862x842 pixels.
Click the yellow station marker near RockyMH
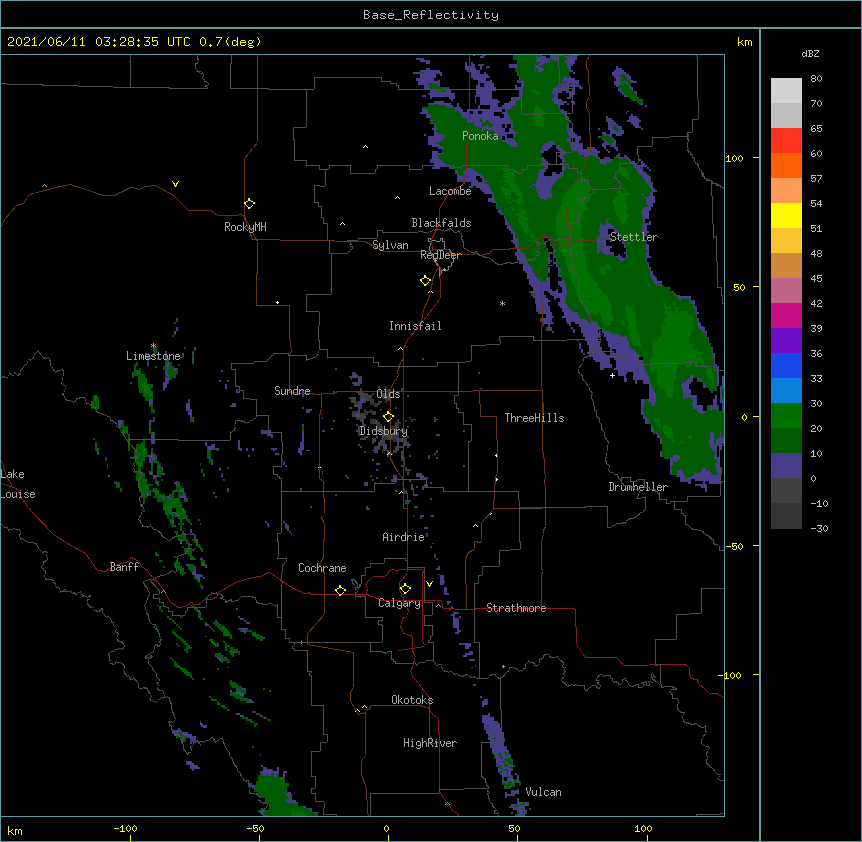coord(250,204)
